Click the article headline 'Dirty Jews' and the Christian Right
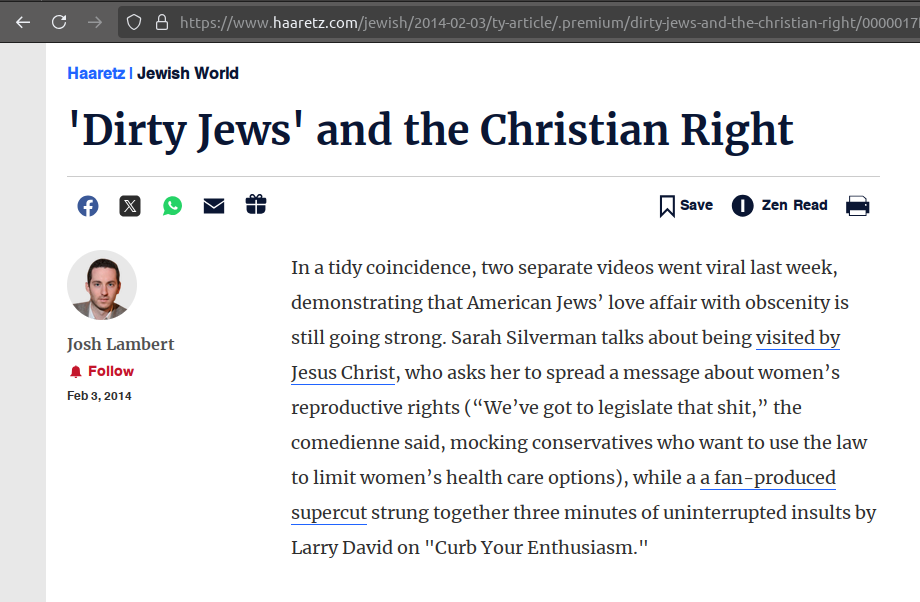The image size is (920, 602). pyautogui.click(x=431, y=130)
